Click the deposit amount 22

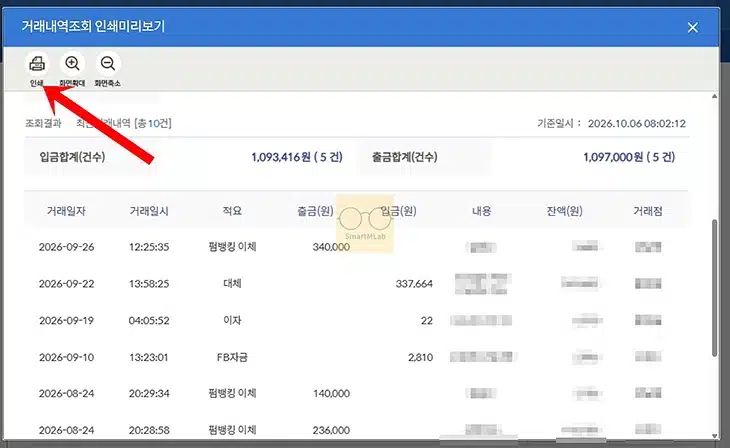click(427, 320)
